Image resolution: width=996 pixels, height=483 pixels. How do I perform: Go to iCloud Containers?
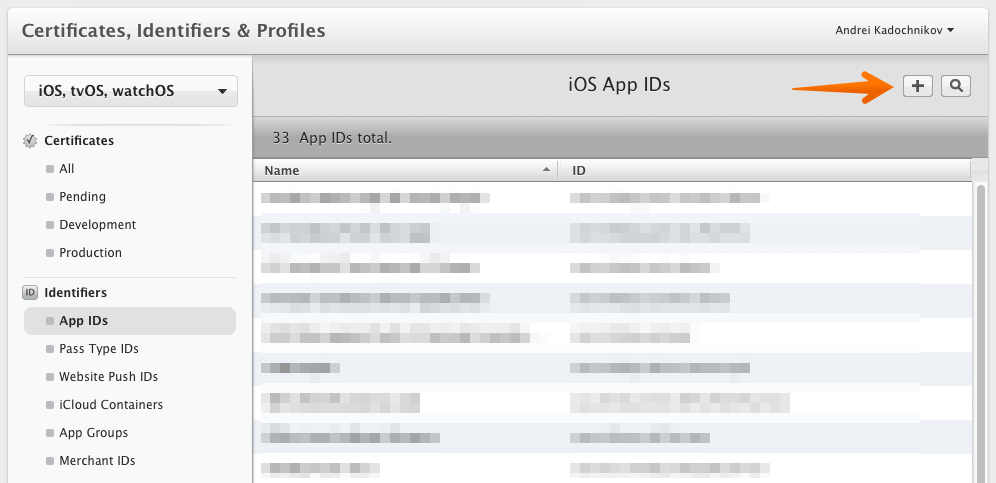(110, 405)
